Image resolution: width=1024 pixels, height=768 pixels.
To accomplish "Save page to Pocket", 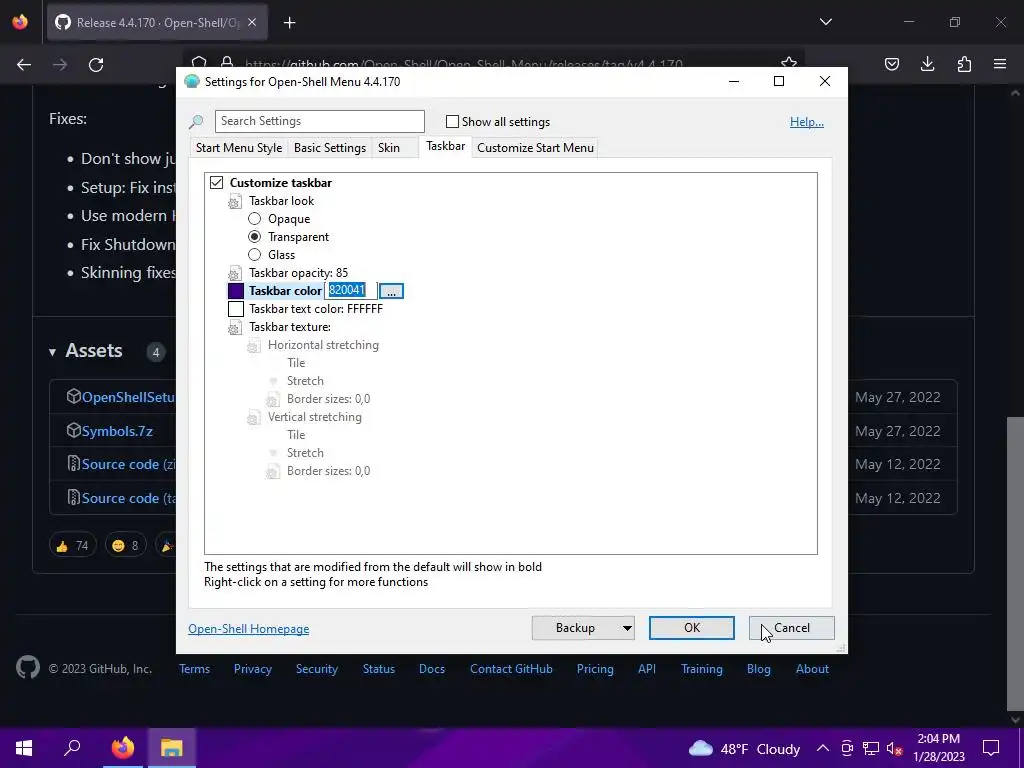I will [x=891, y=64].
